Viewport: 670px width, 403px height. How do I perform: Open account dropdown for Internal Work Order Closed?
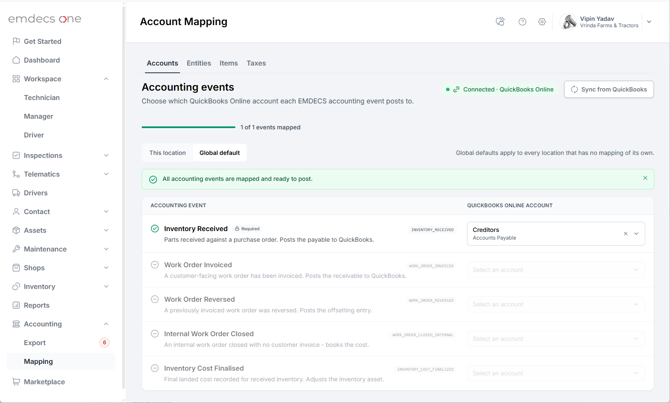556,338
